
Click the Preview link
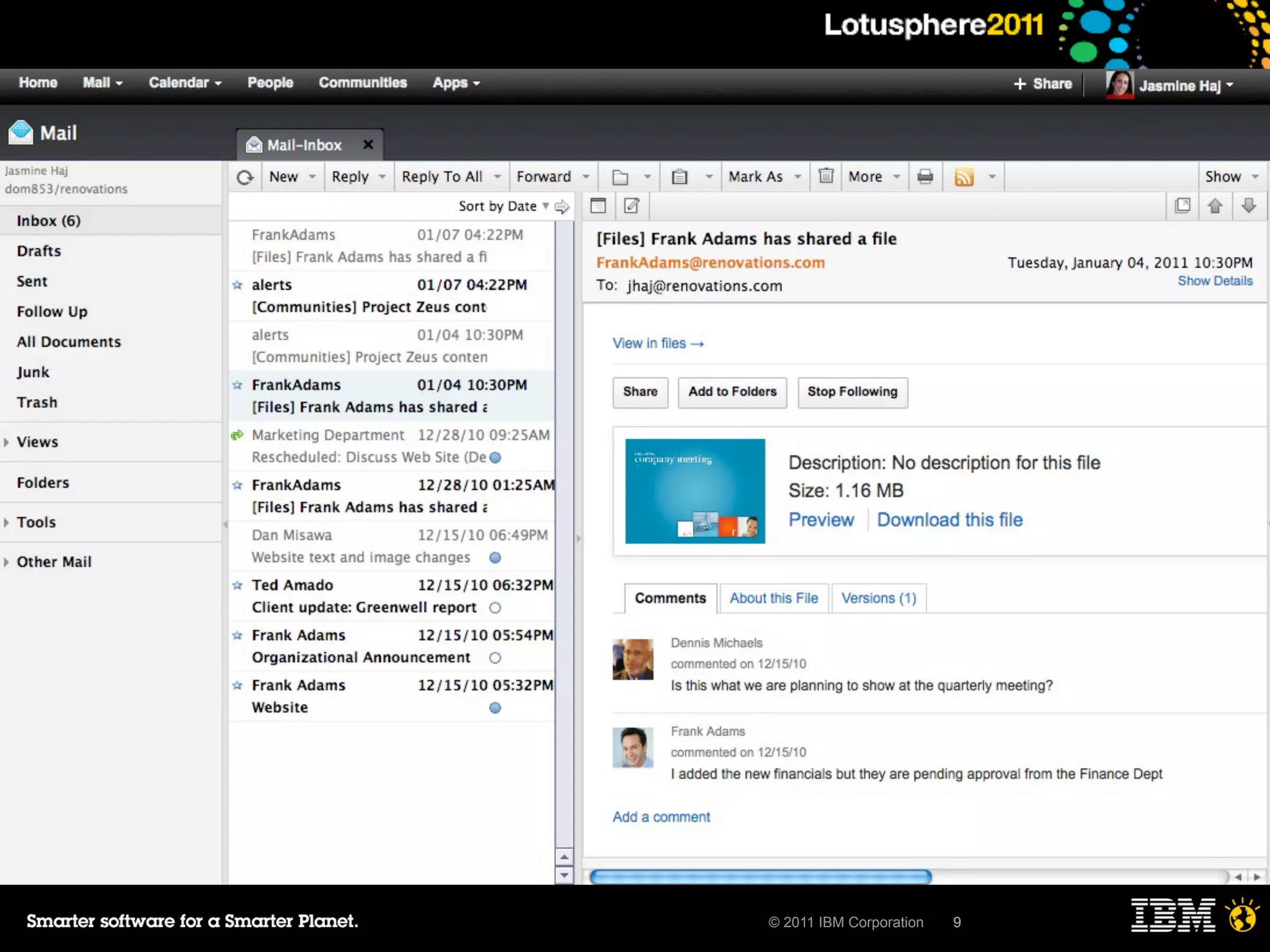tap(821, 519)
